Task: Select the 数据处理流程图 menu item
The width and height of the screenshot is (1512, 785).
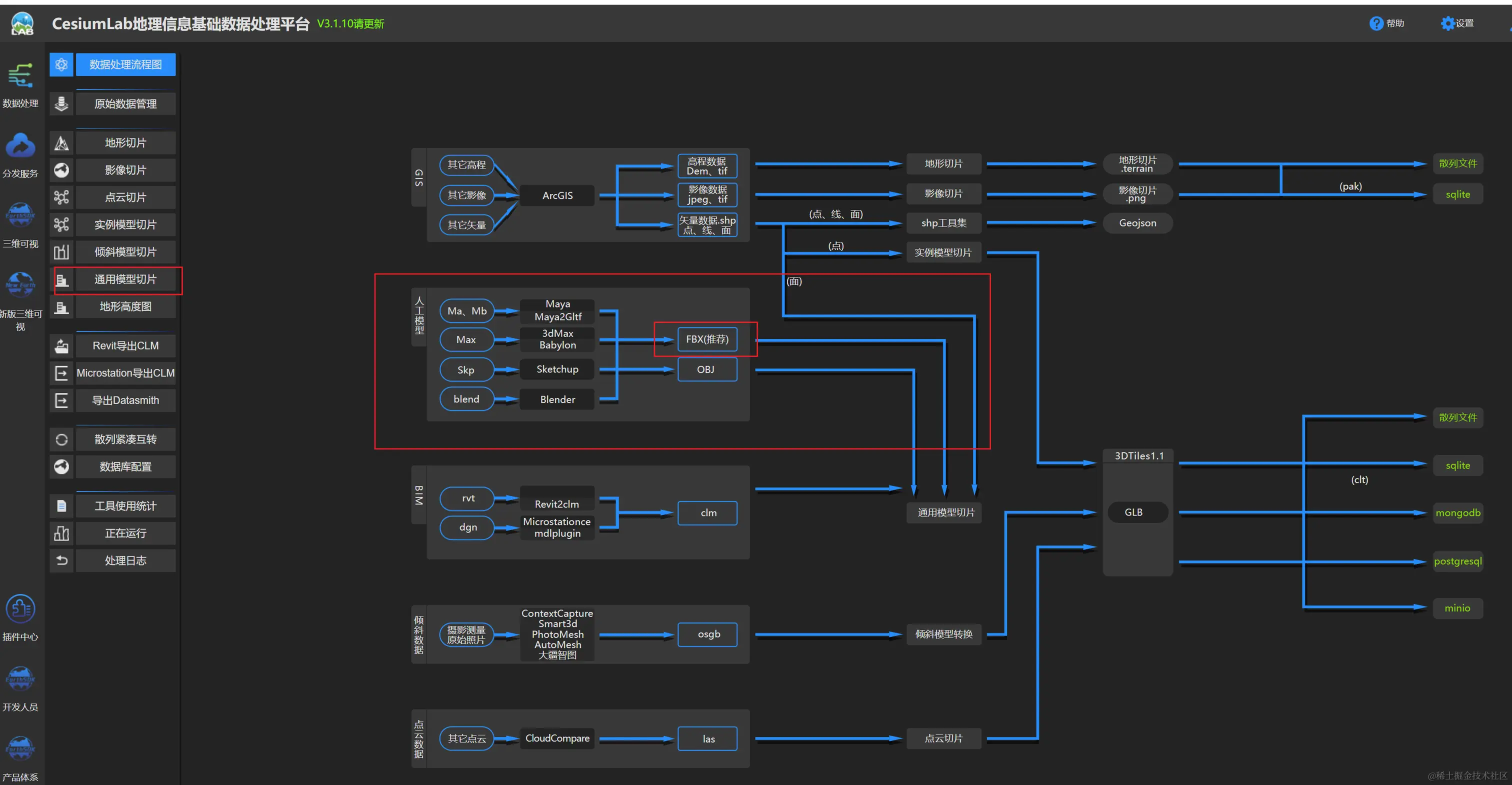Action: 125,64
